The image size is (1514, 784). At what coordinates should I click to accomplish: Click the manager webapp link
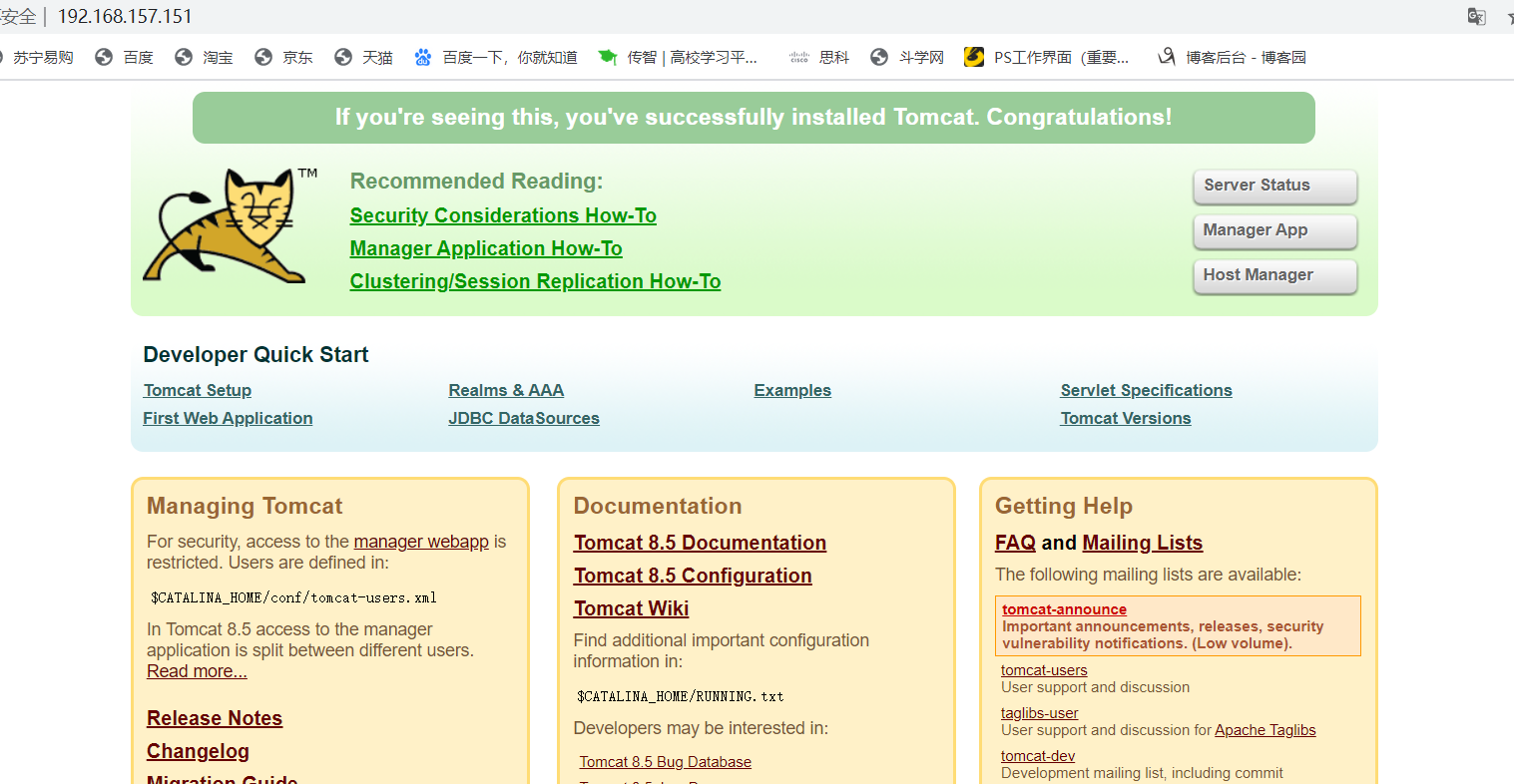coord(421,542)
